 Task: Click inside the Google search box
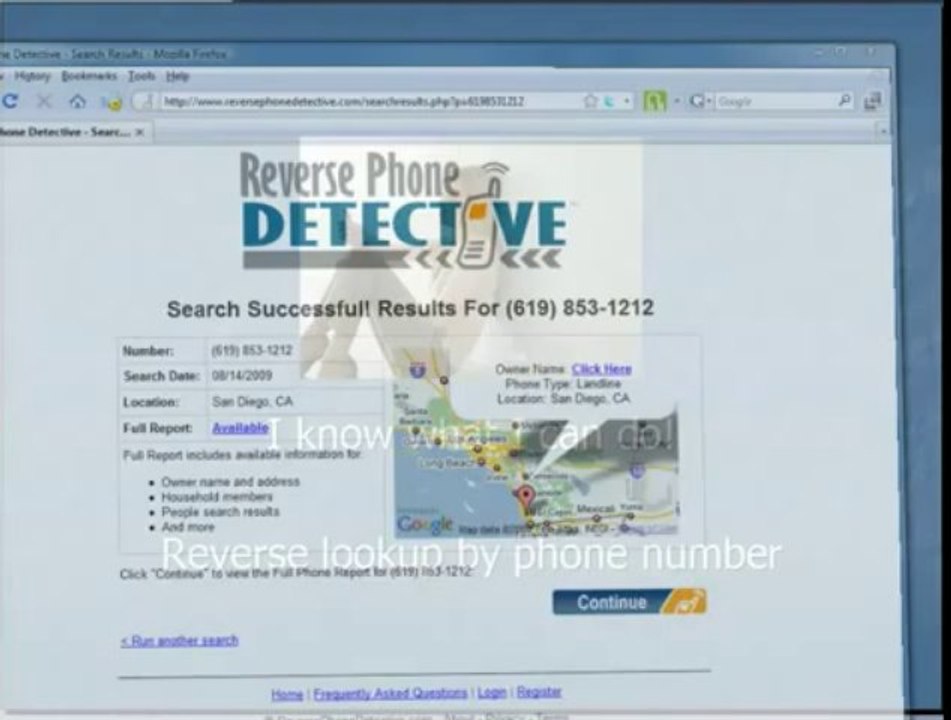[775, 101]
